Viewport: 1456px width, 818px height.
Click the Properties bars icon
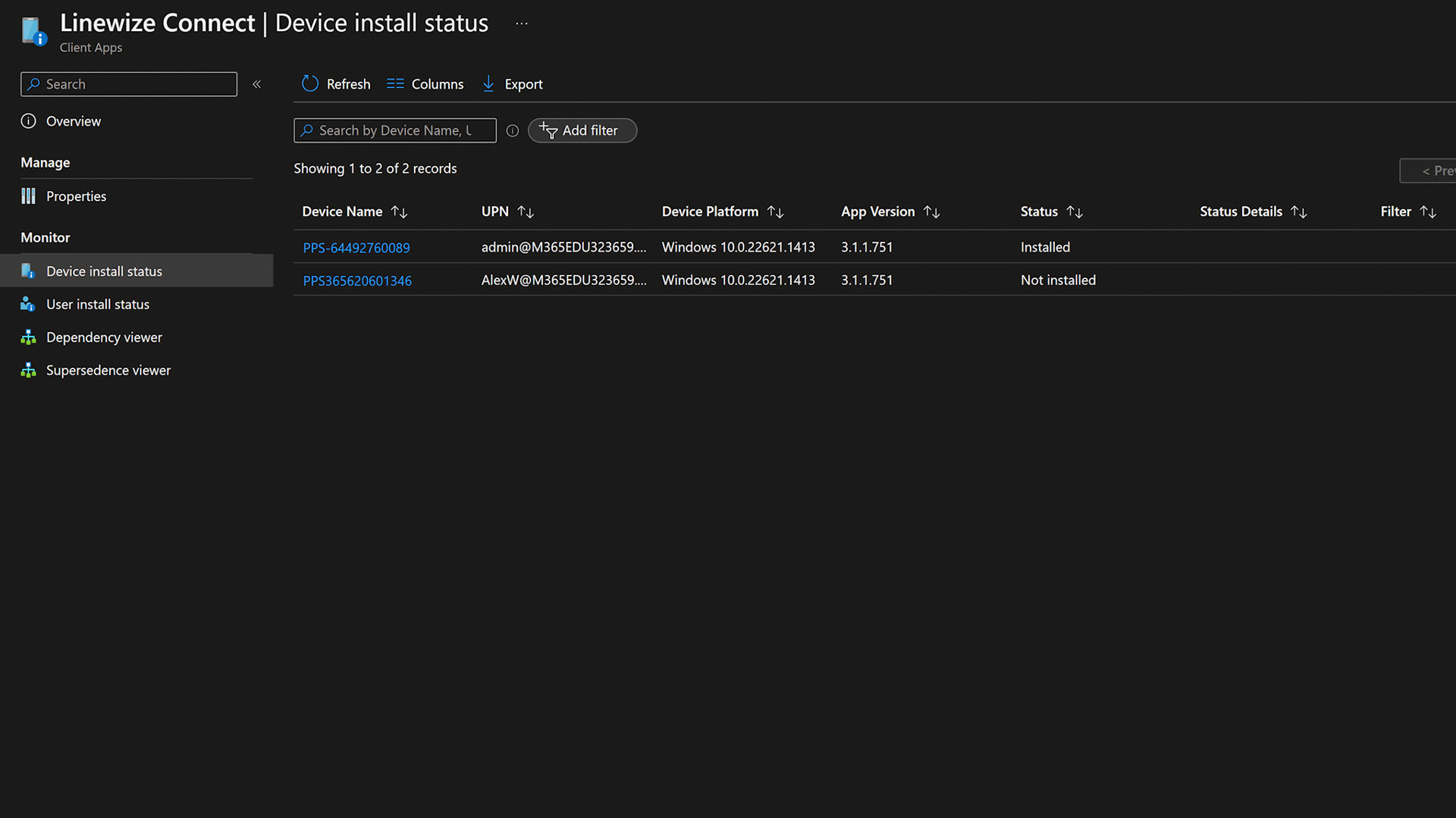[29, 196]
